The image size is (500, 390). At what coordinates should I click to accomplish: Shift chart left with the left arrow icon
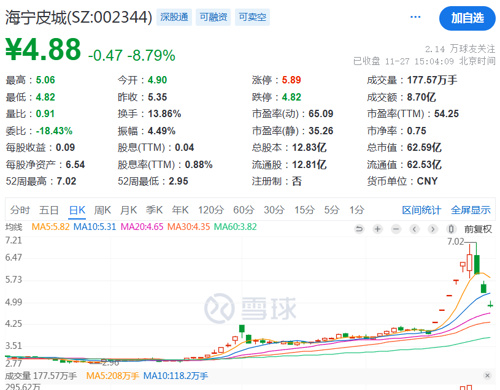(x=414, y=229)
